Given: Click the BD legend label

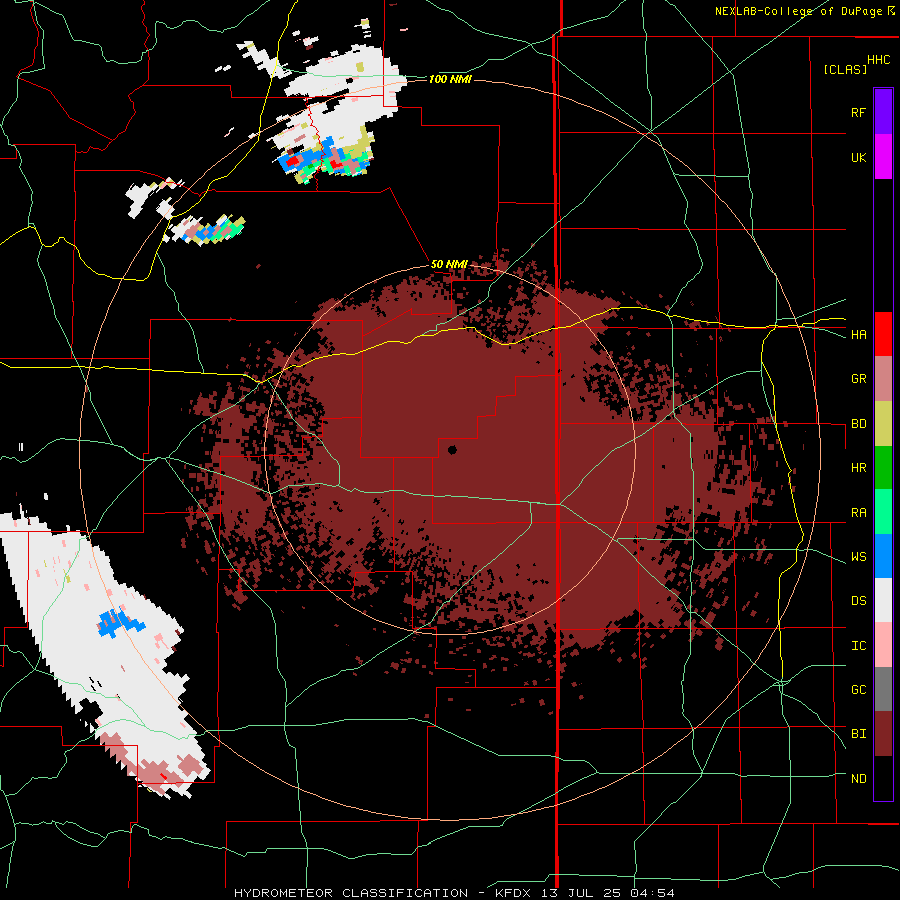Looking at the screenshot, I should (858, 424).
